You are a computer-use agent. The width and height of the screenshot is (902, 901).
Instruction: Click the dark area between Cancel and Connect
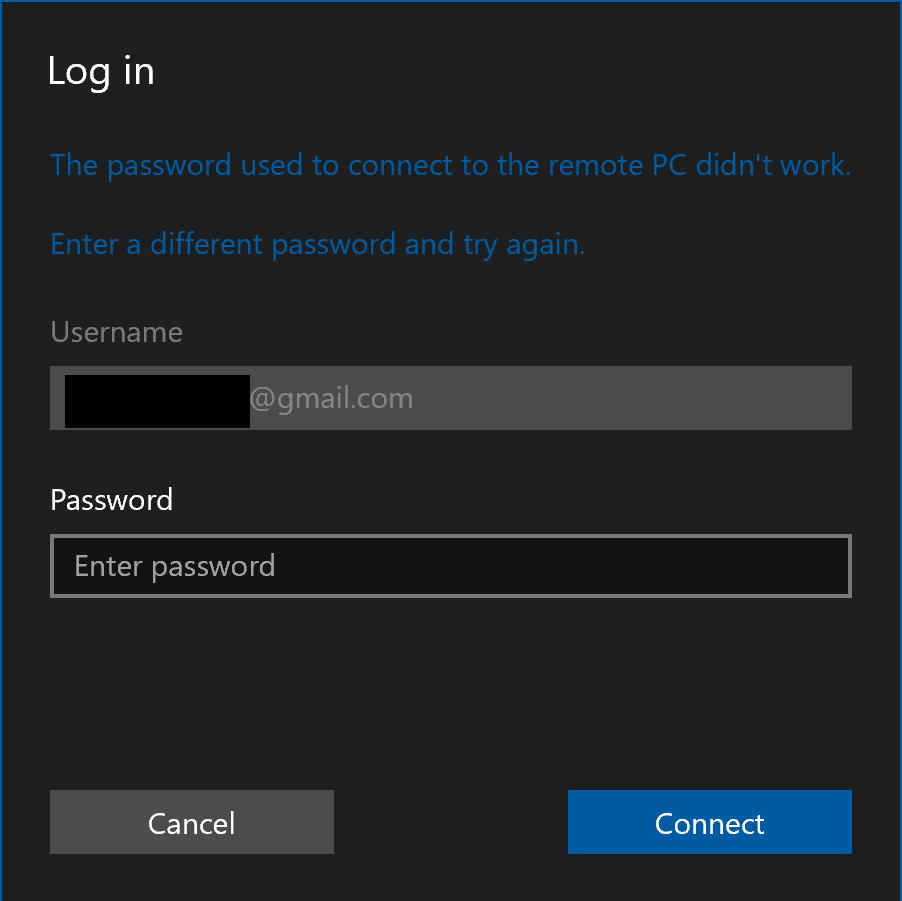click(450, 822)
